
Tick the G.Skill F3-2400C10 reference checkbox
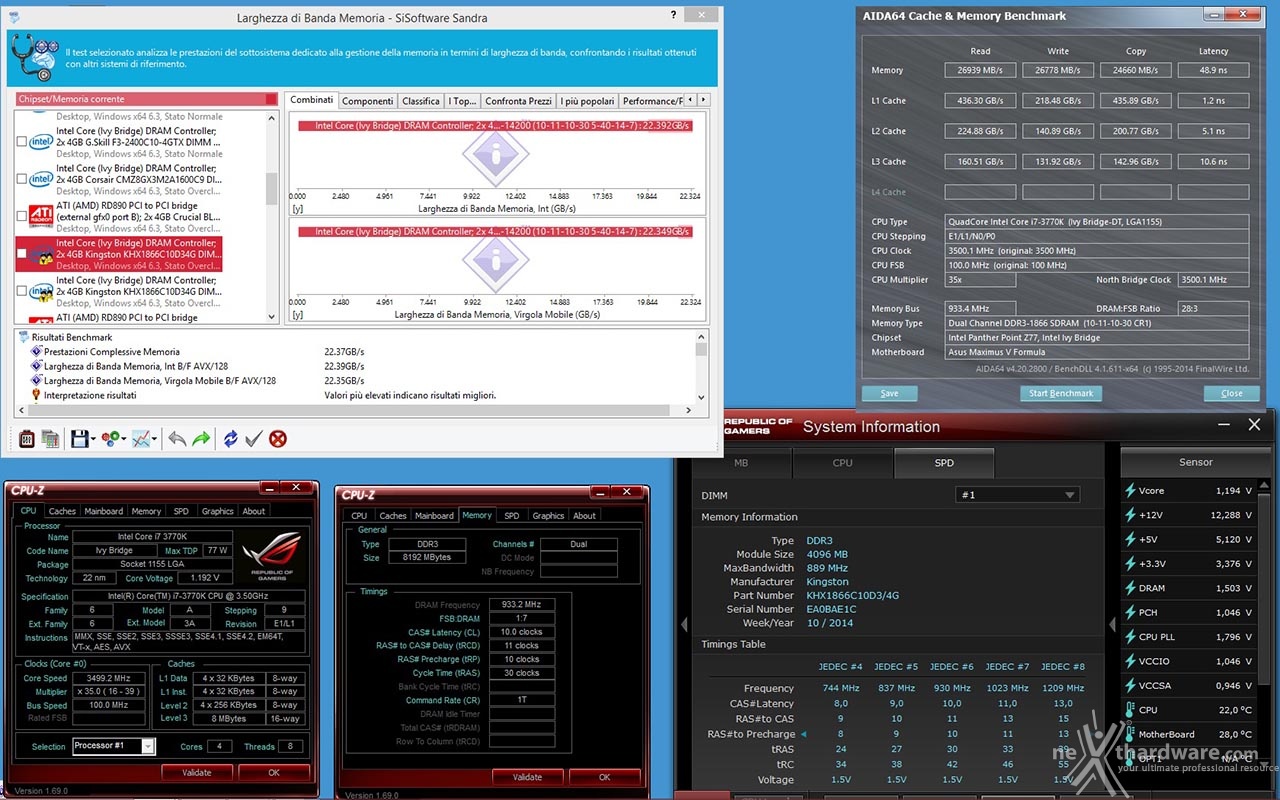(22, 142)
